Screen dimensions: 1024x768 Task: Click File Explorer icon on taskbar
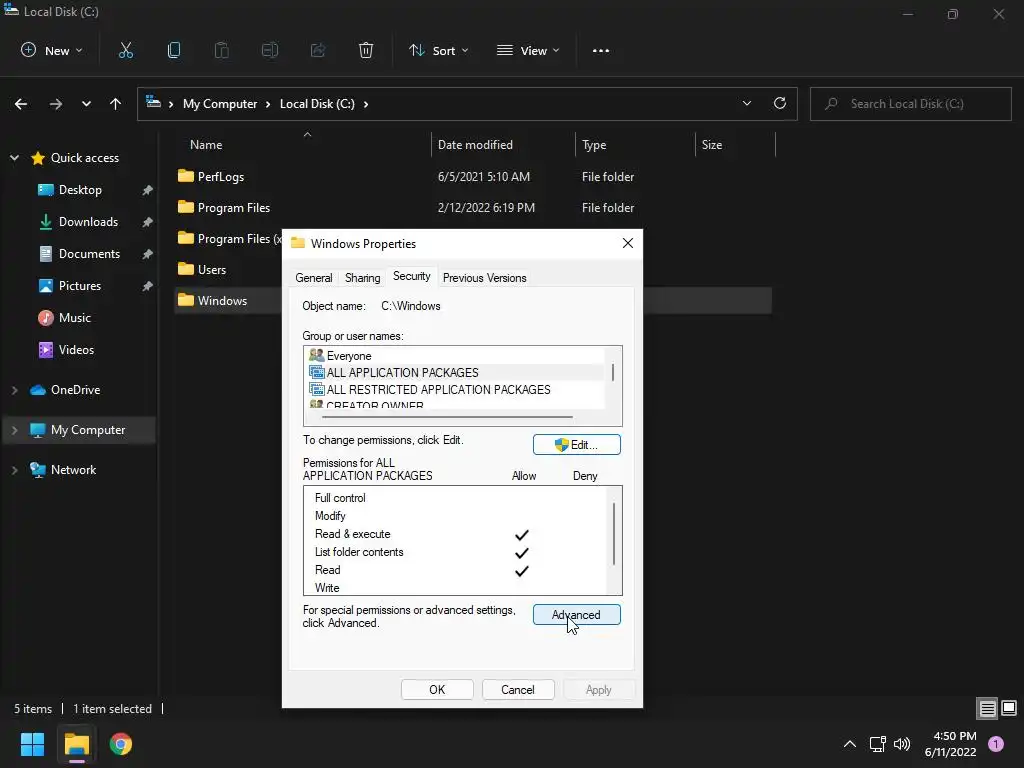coord(76,744)
